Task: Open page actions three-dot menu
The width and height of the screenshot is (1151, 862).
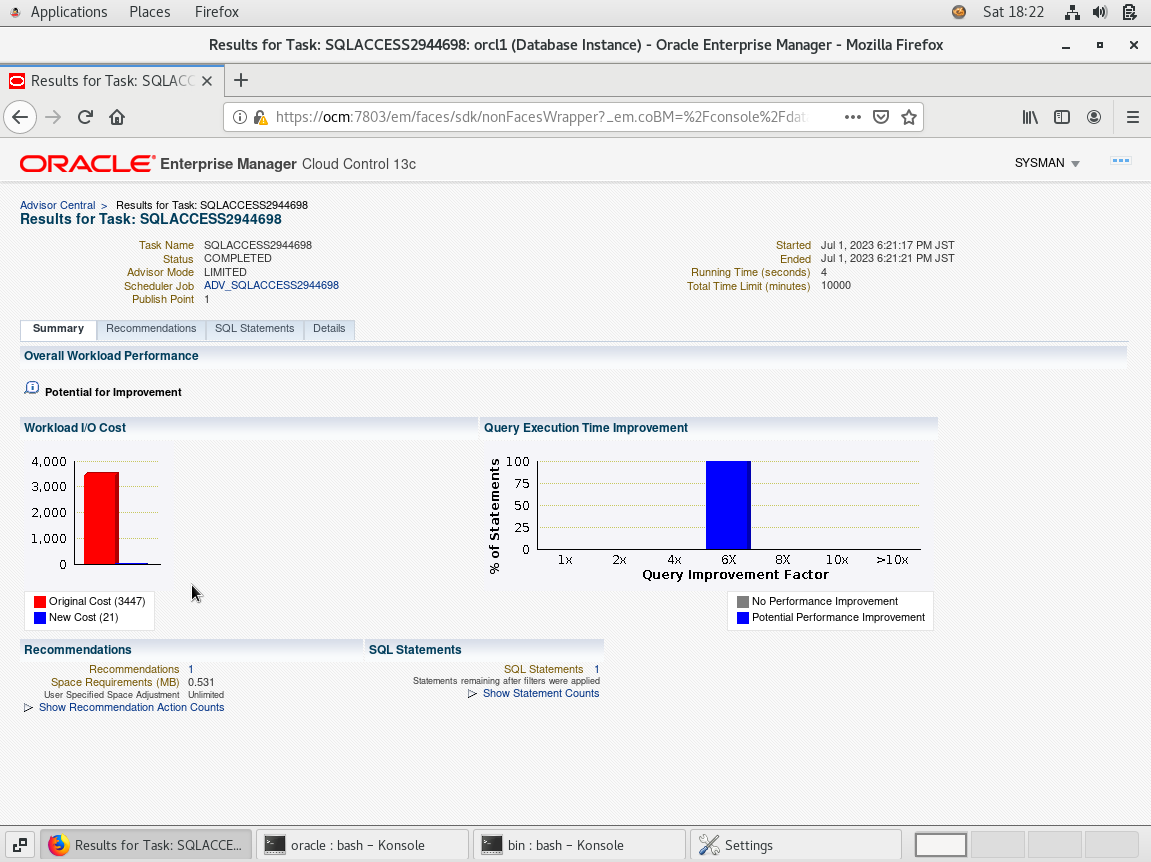Action: 852,117
